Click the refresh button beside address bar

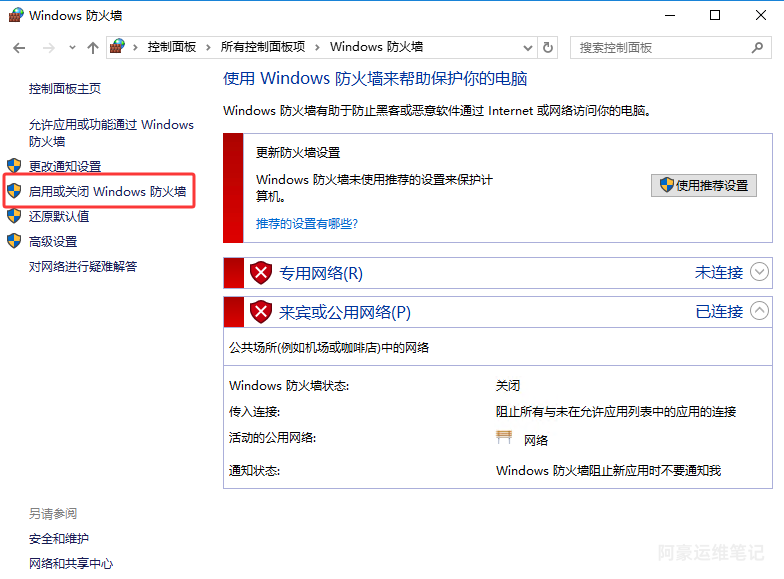[x=548, y=47]
